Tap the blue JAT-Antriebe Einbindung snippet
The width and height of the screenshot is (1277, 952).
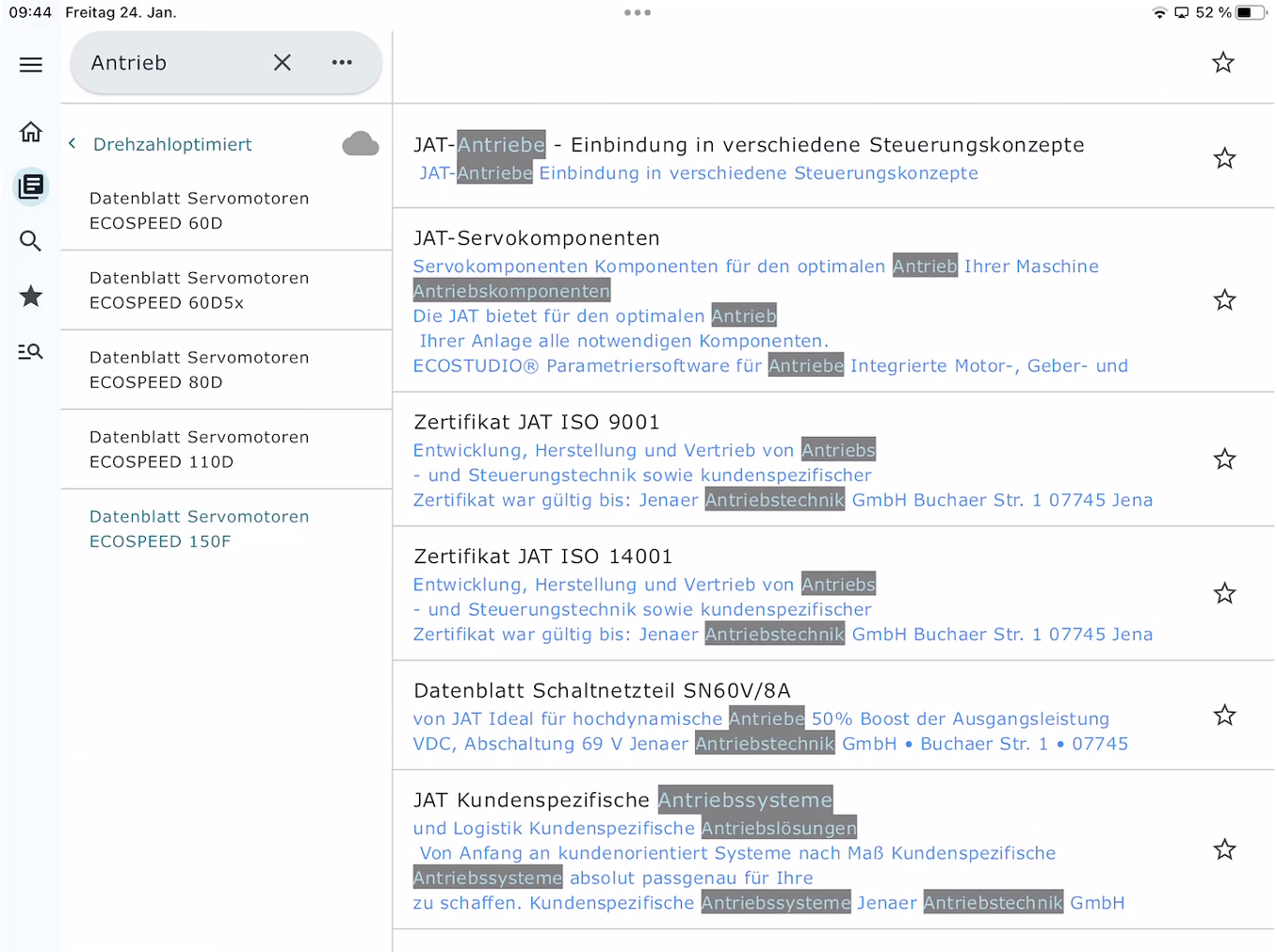pos(699,173)
